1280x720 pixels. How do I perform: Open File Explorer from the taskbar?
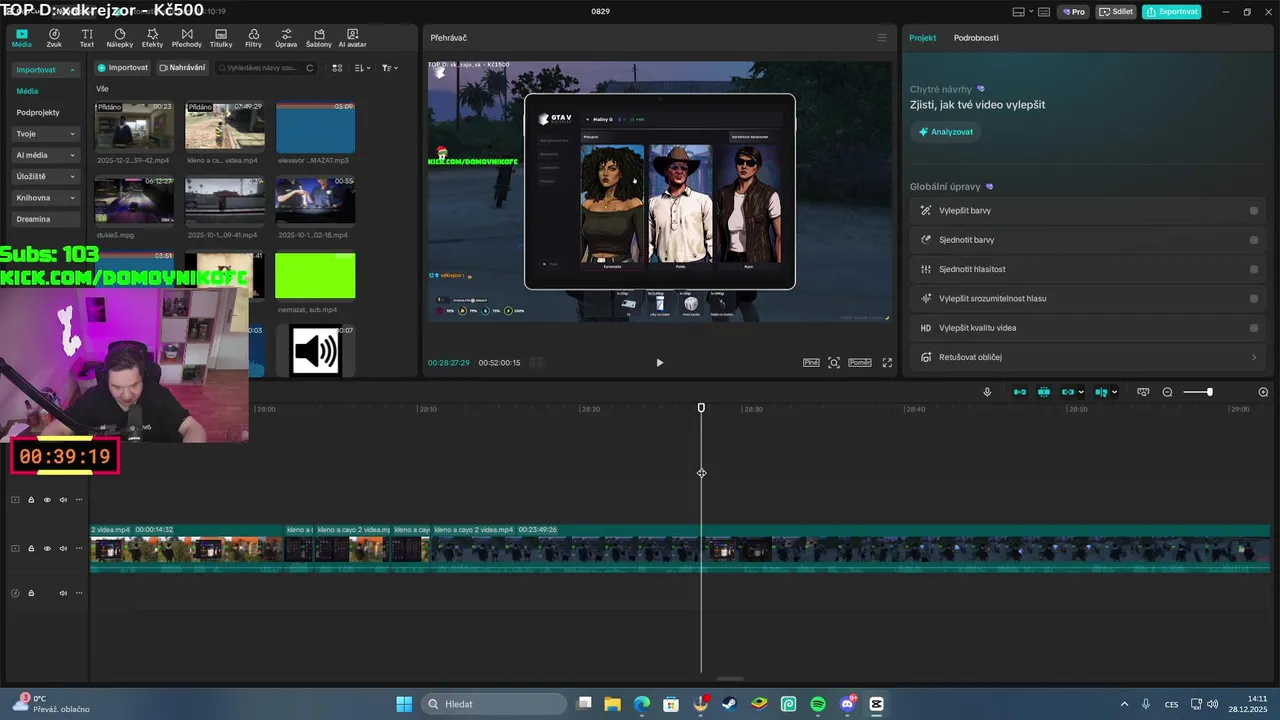(612, 704)
